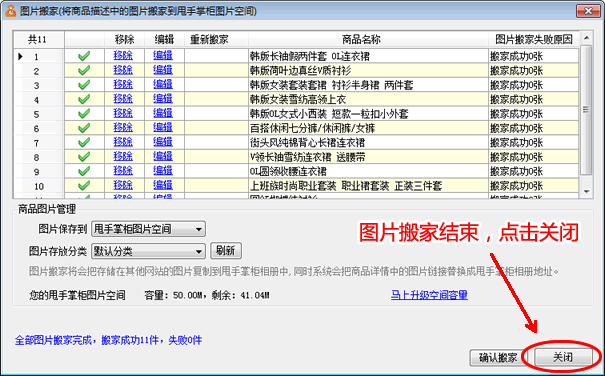Click the 商品名称 column header
The image size is (605, 376).
pos(361,39)
